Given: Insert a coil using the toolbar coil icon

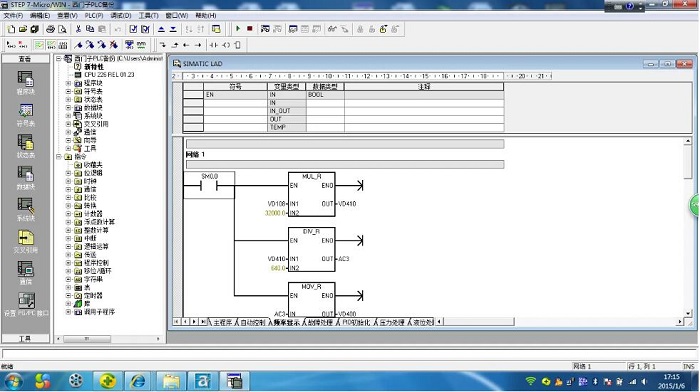Looking at the screenshot, I should pyautogui.click(x=226, y=45).
